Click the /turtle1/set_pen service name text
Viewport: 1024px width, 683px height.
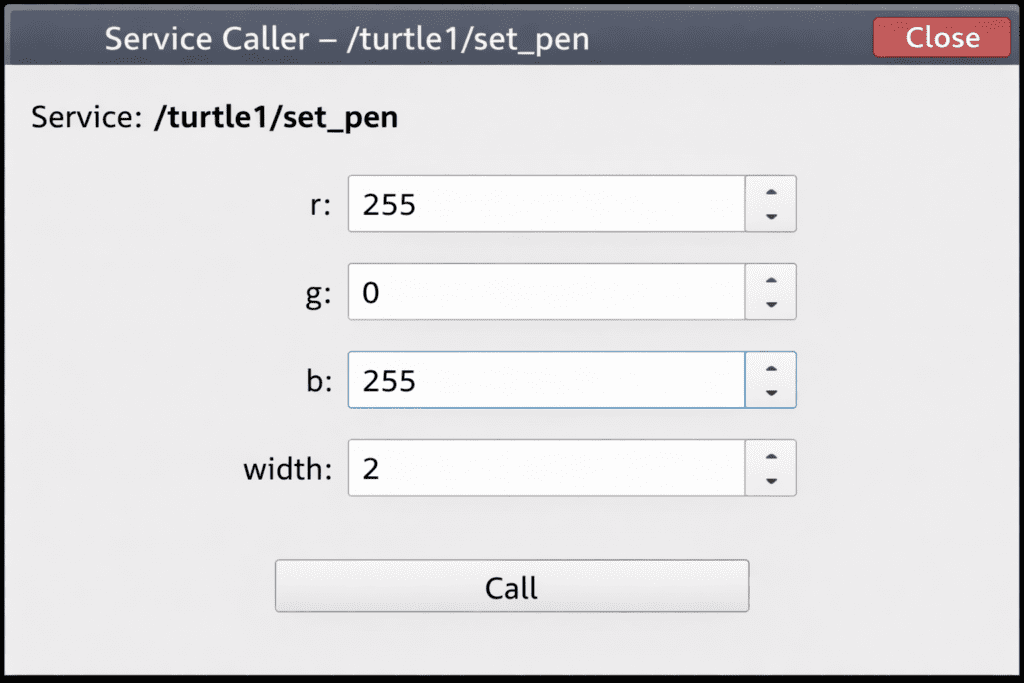[x=276, y=118]
